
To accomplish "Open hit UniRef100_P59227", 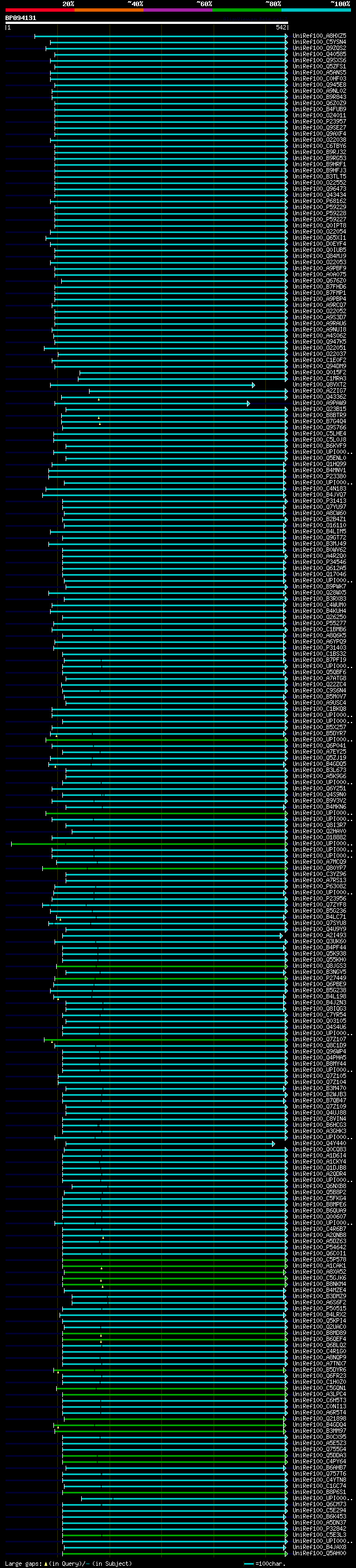I will pos(319,219).
